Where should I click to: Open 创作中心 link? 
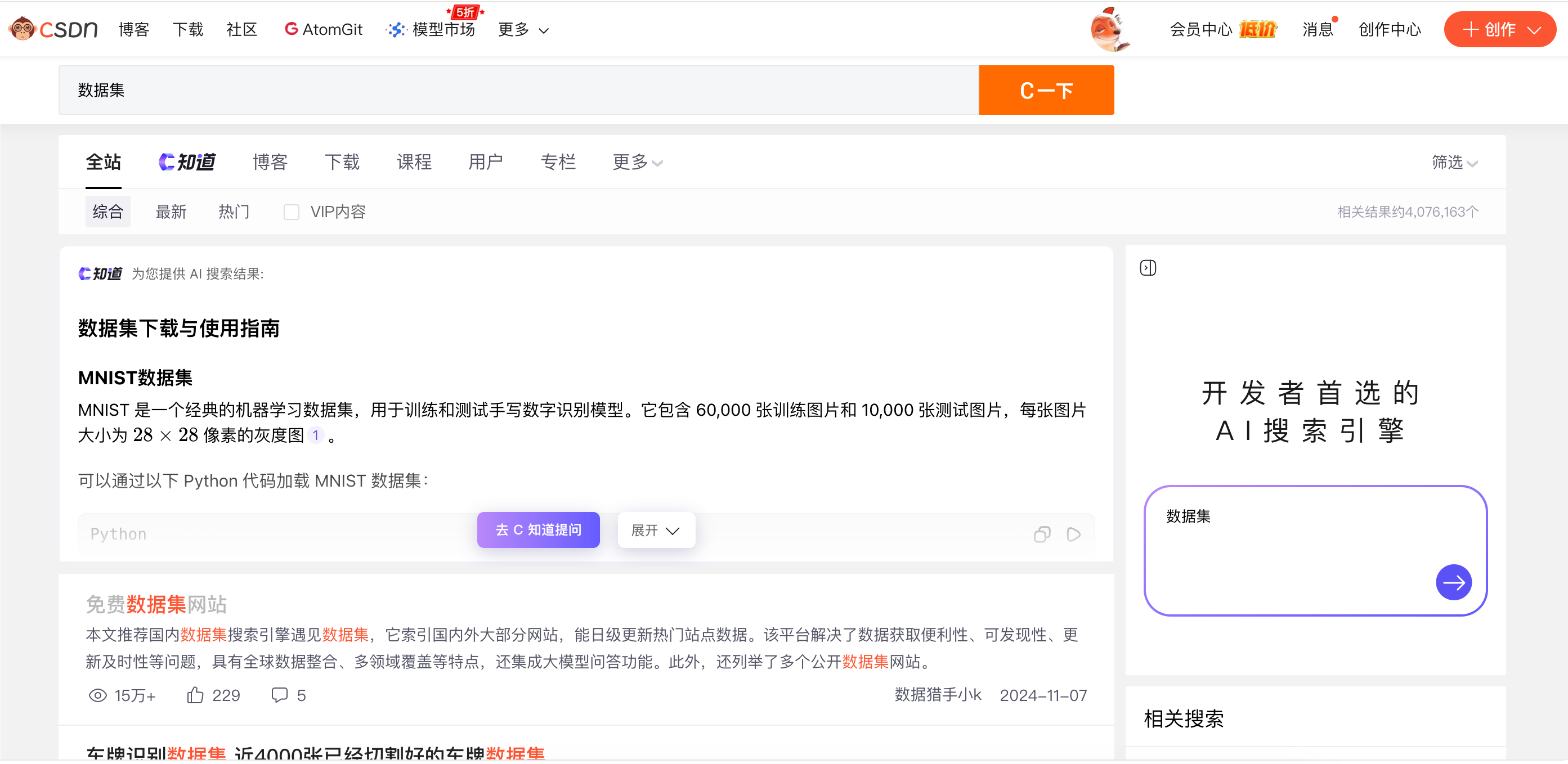tap(1390, 29)
